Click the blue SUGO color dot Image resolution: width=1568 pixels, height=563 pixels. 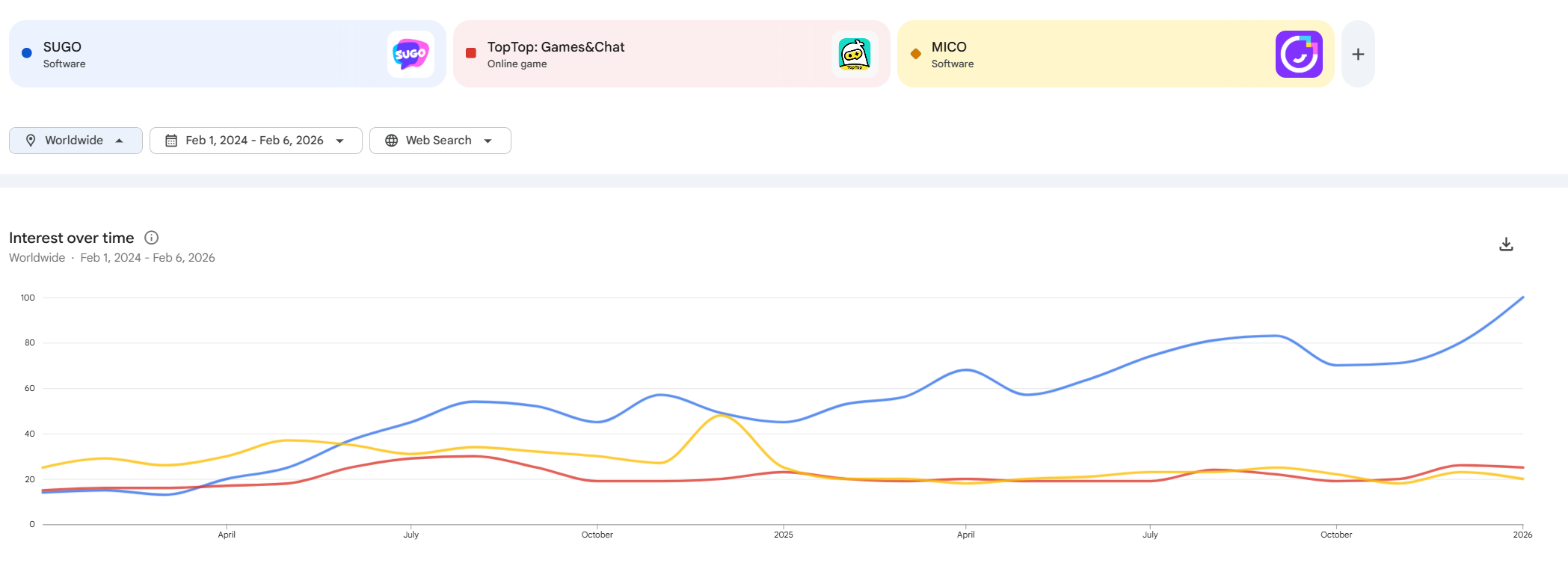pos(27,53)
